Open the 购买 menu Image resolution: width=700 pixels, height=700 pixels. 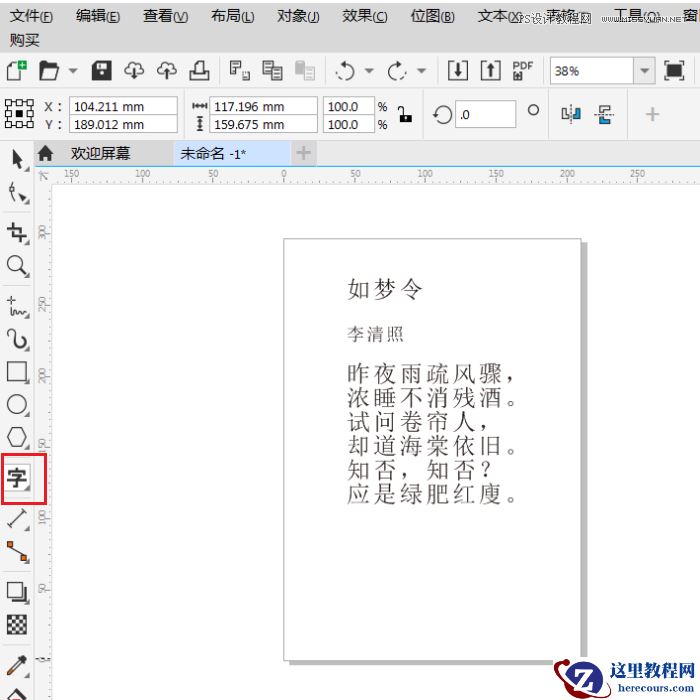[x=25, y=40]
